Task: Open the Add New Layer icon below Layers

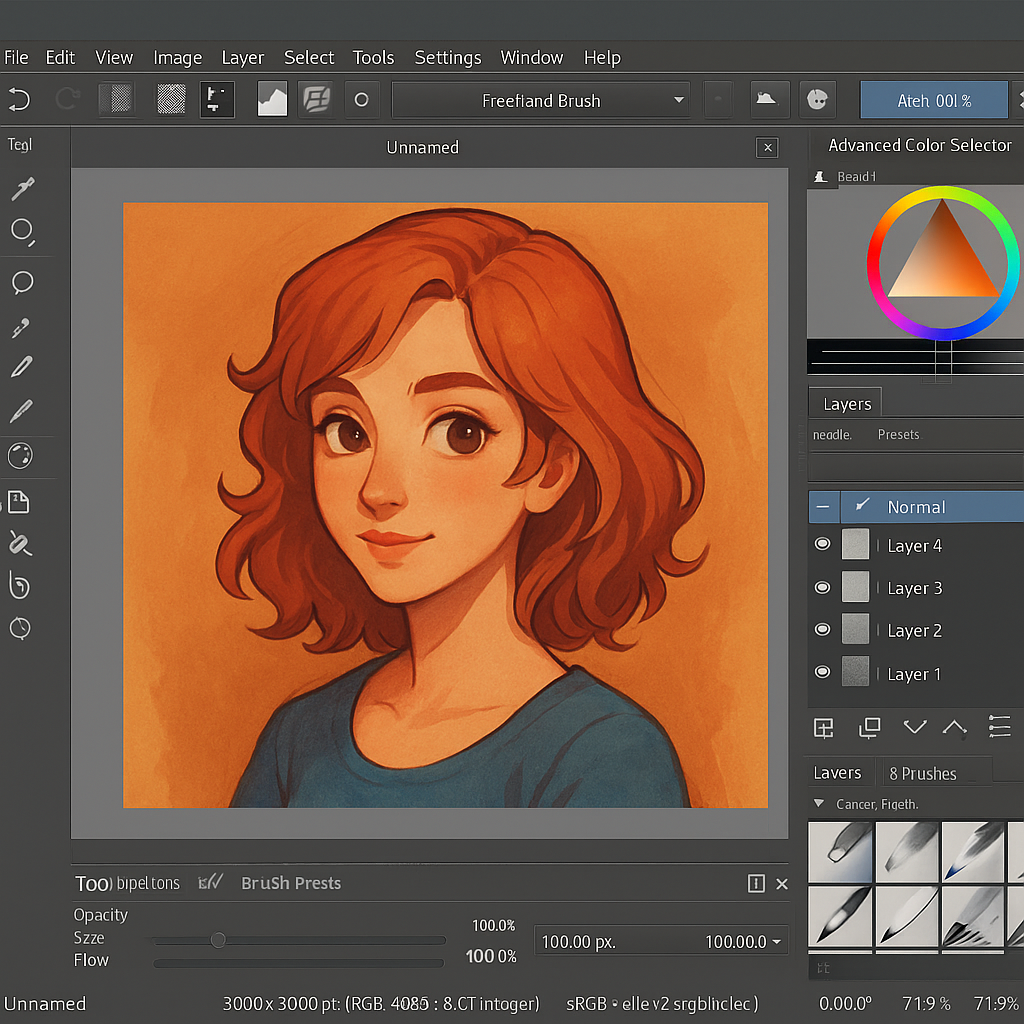Action: [823, 728]
